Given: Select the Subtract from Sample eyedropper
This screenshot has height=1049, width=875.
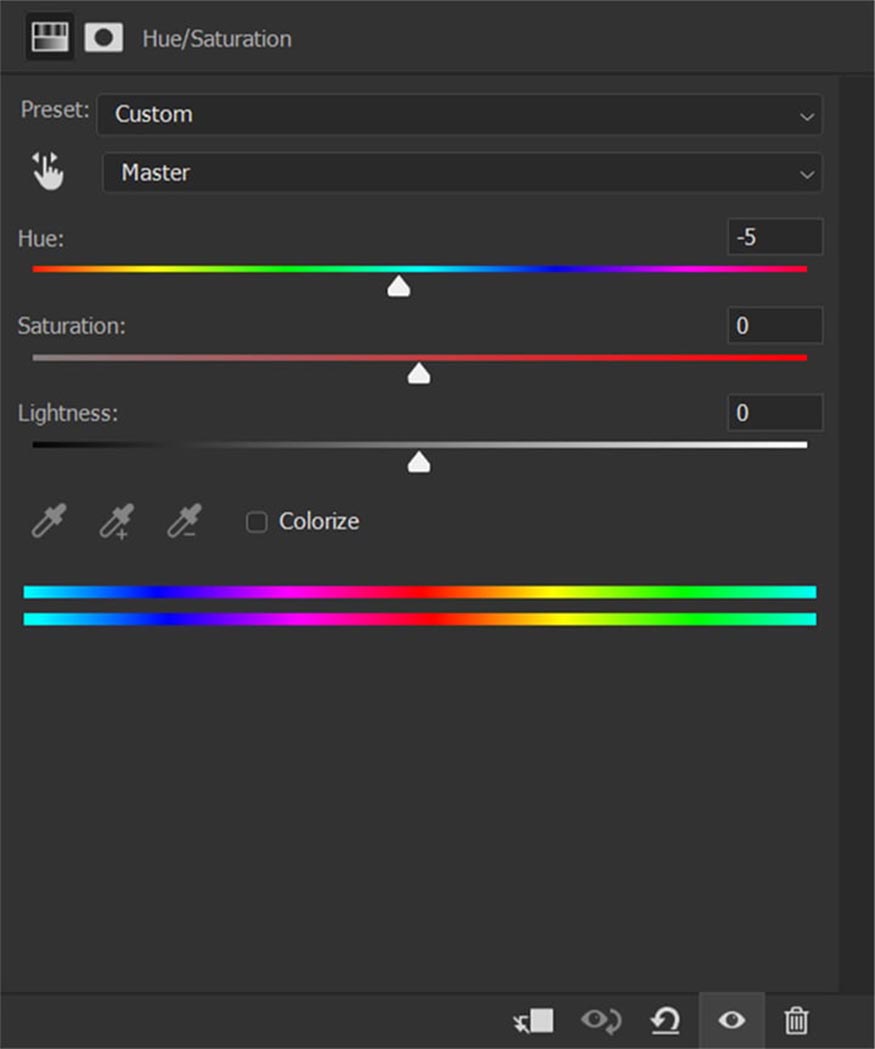Looking at the screenshot, I should coord(184,521).
